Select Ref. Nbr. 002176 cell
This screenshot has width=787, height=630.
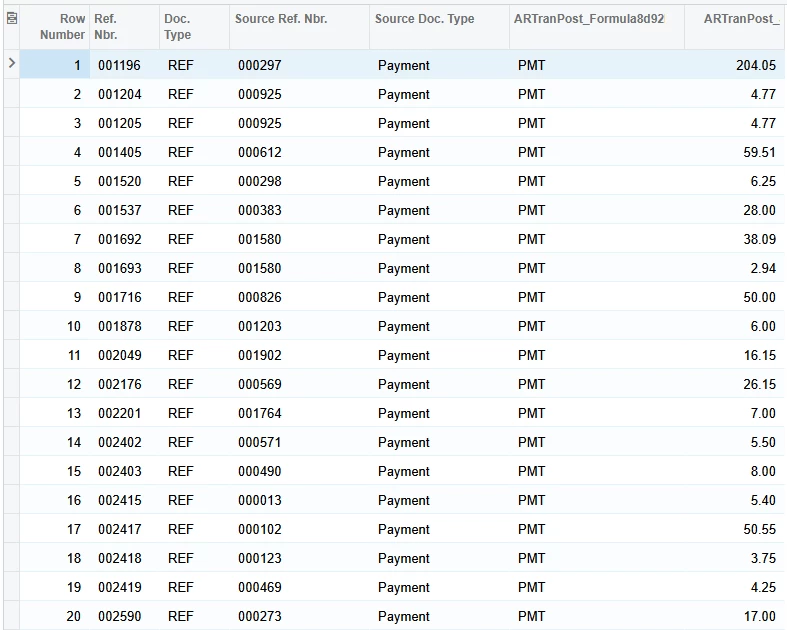click(124, 385)
